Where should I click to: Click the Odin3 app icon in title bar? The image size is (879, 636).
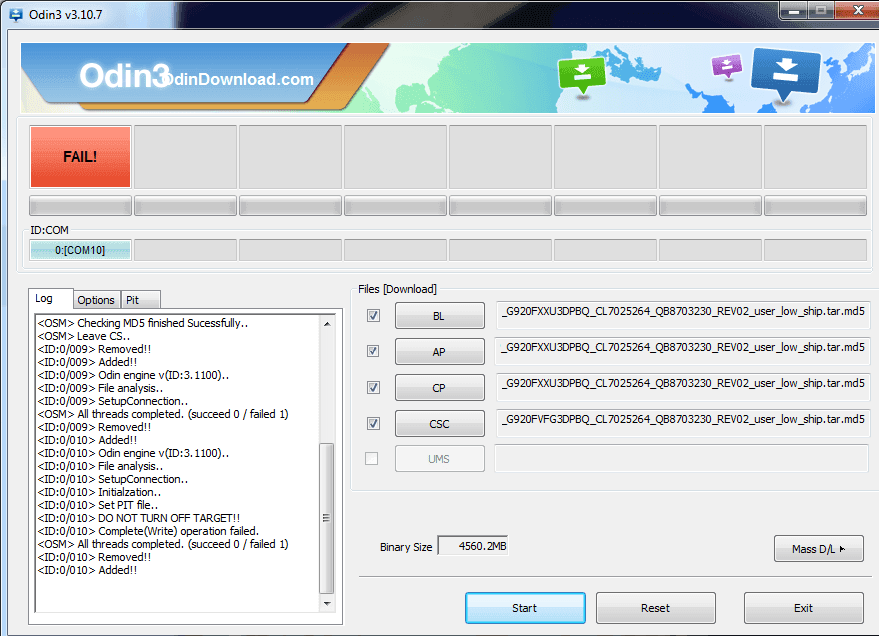16,15
